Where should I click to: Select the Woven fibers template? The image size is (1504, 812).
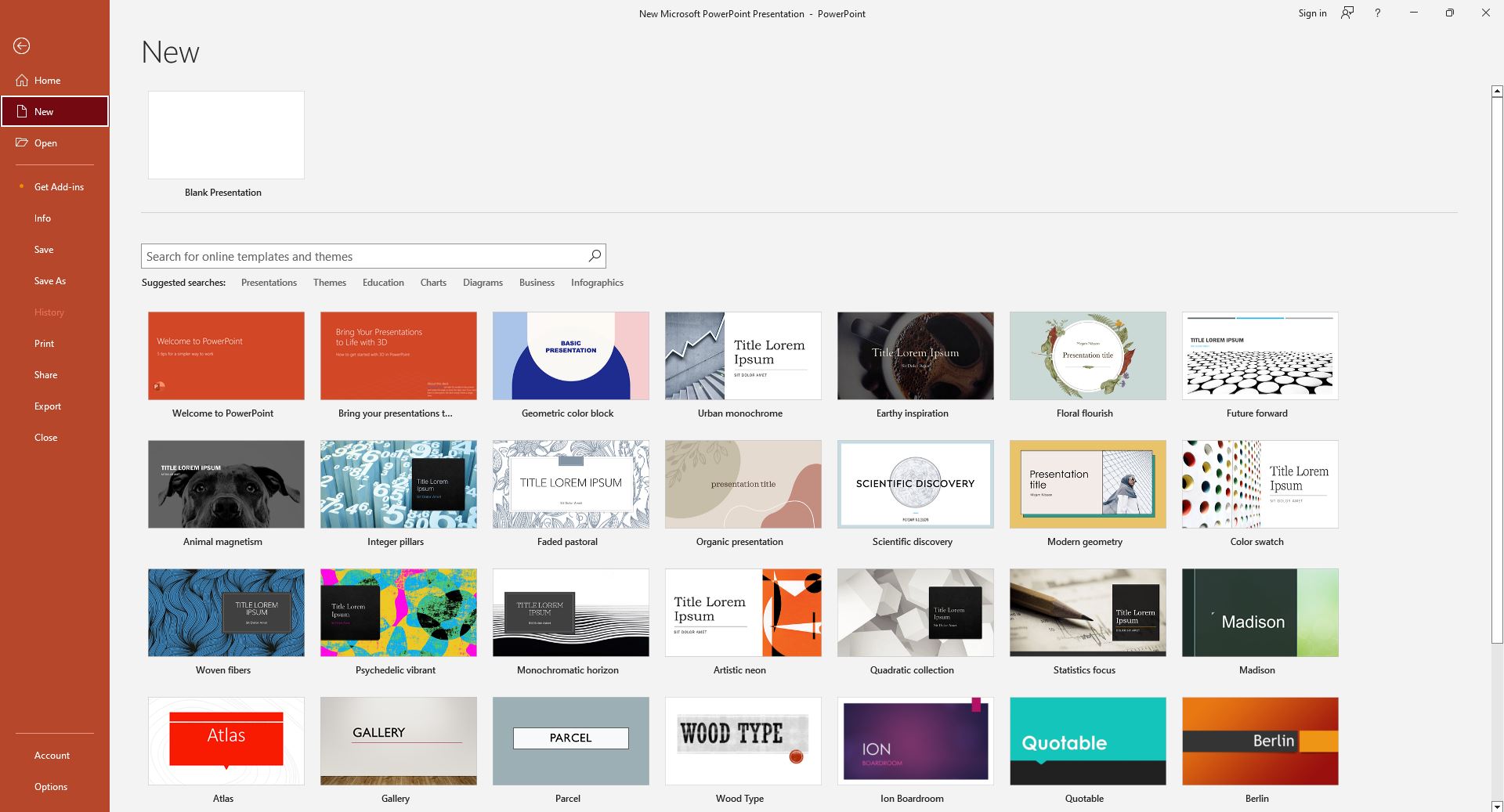[x=226, y=612]
